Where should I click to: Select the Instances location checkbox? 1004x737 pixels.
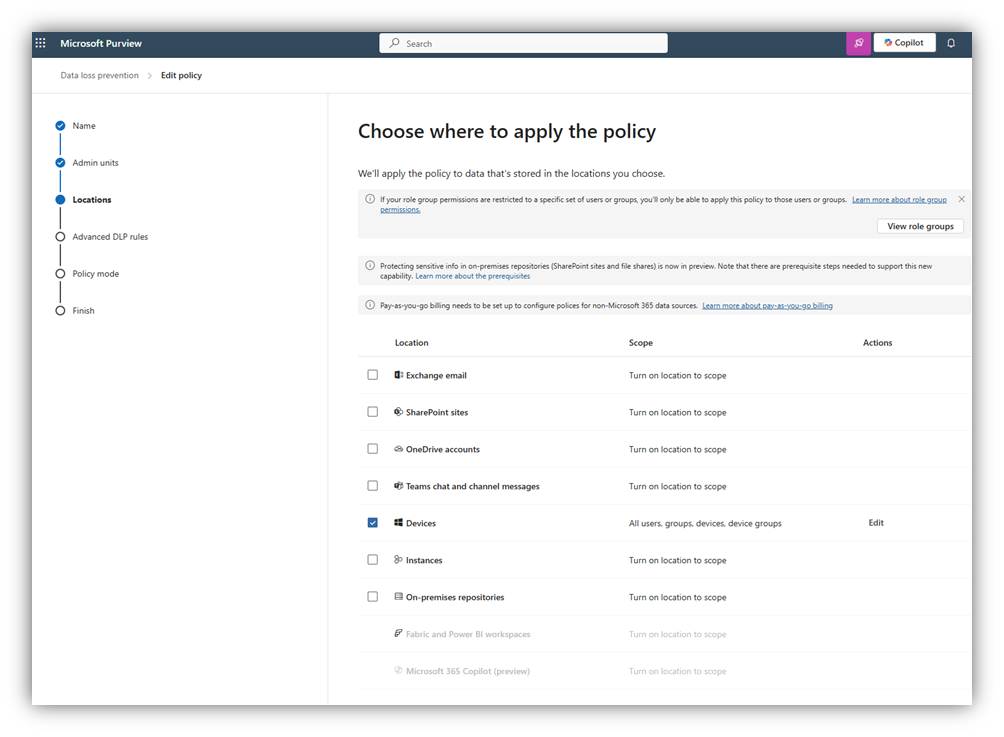click(373, 560)
